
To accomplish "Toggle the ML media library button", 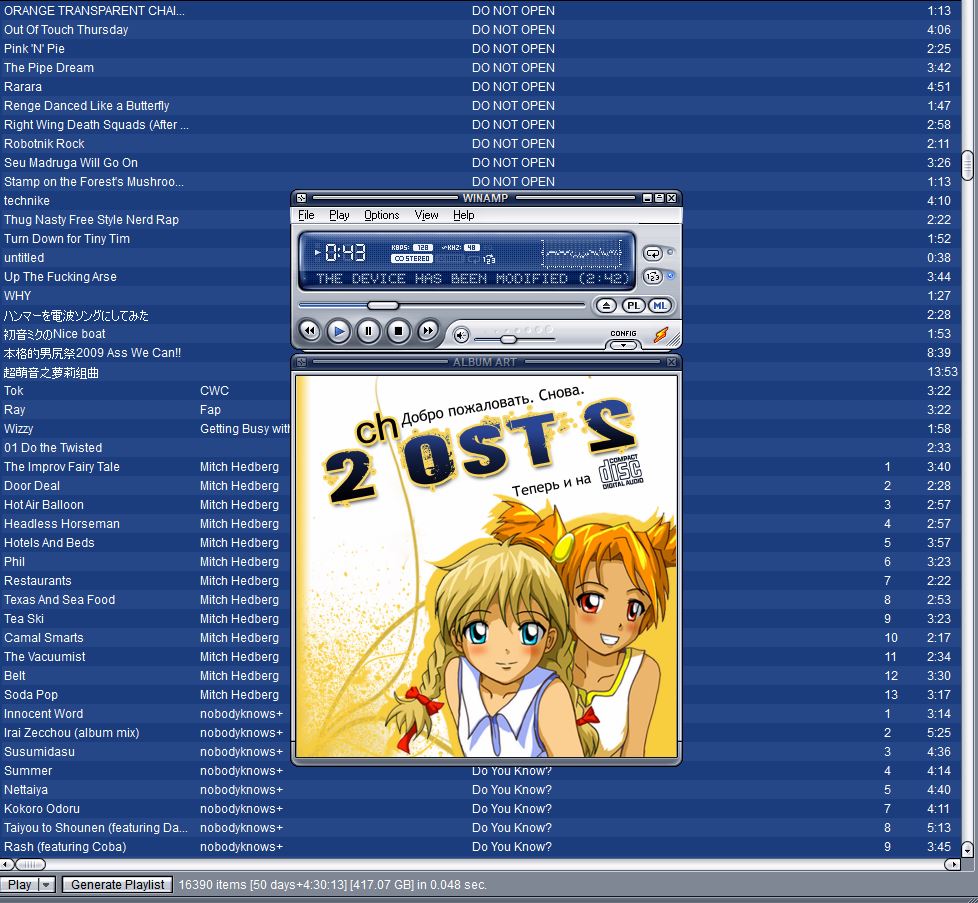I will (660, 306).
